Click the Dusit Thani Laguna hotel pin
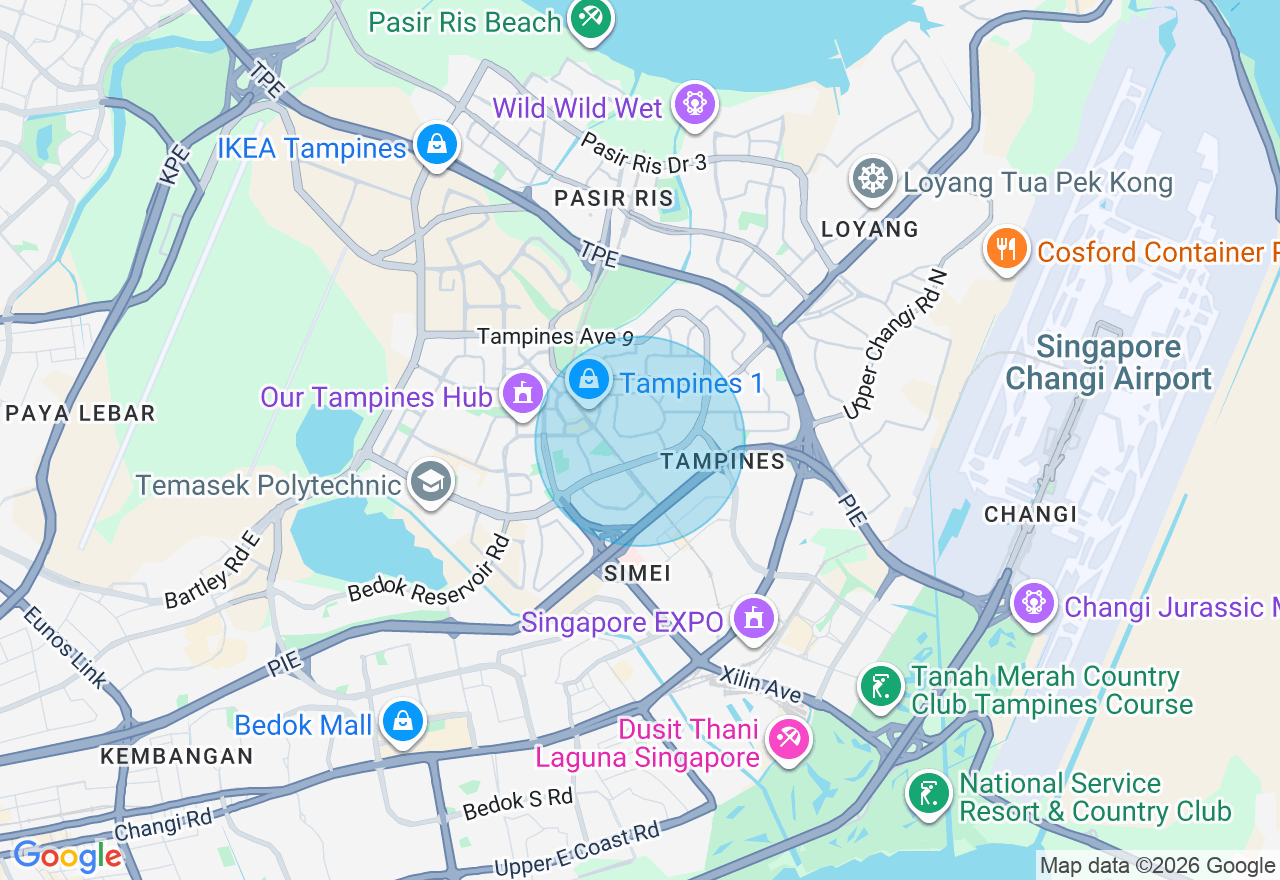This screenshot has width=1280, height=880. 788,741
